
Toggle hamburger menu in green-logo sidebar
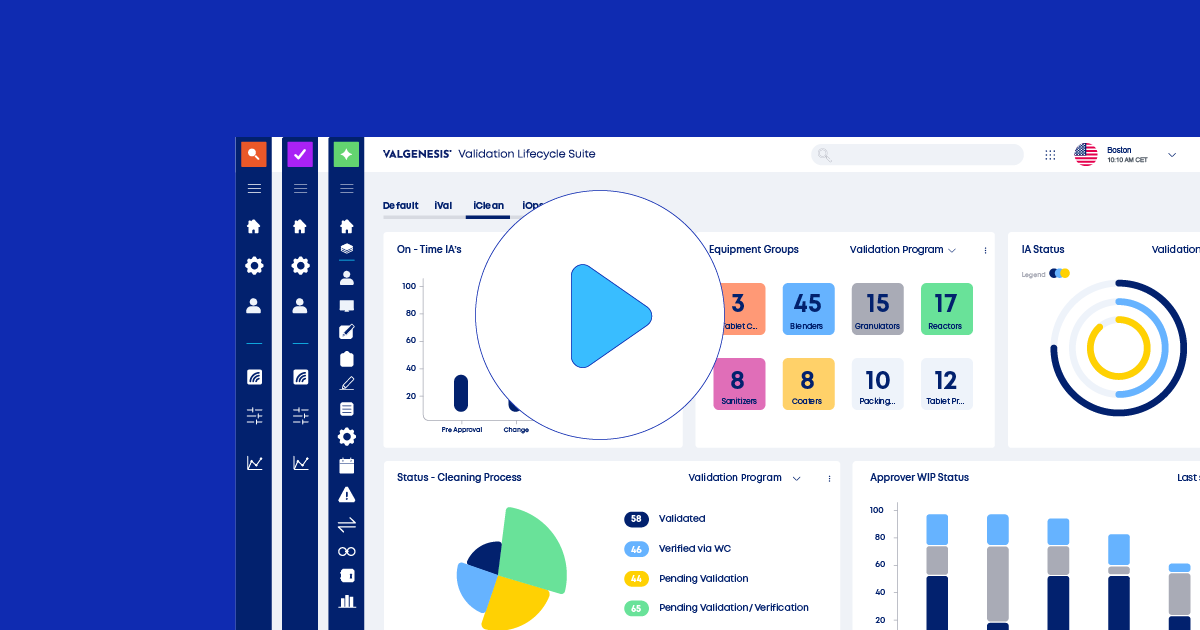click(x=346, y=189)
